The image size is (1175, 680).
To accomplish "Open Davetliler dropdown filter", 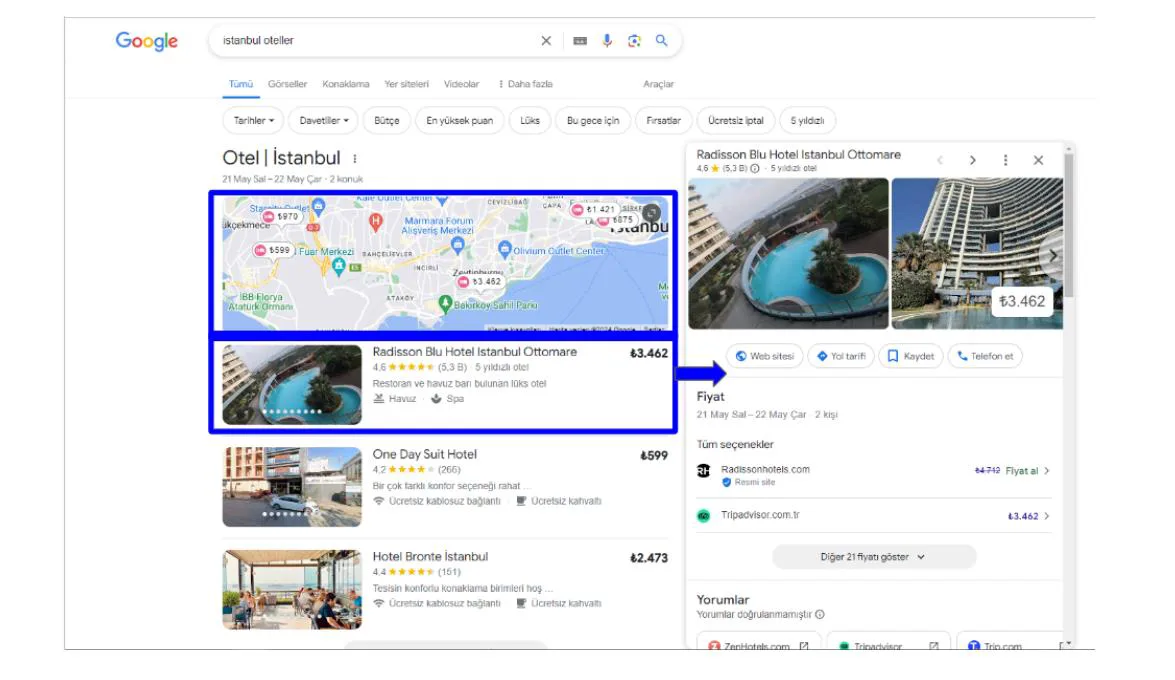I will coord(324,121).
